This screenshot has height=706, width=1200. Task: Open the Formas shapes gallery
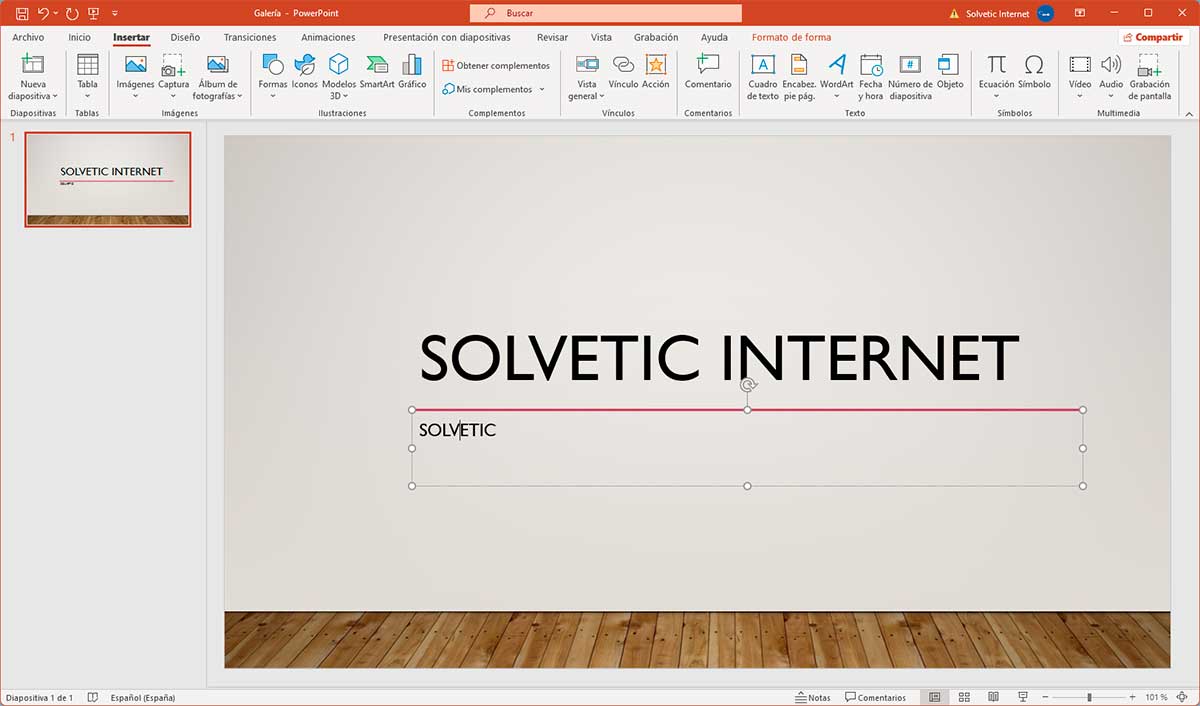click(272, 77)
